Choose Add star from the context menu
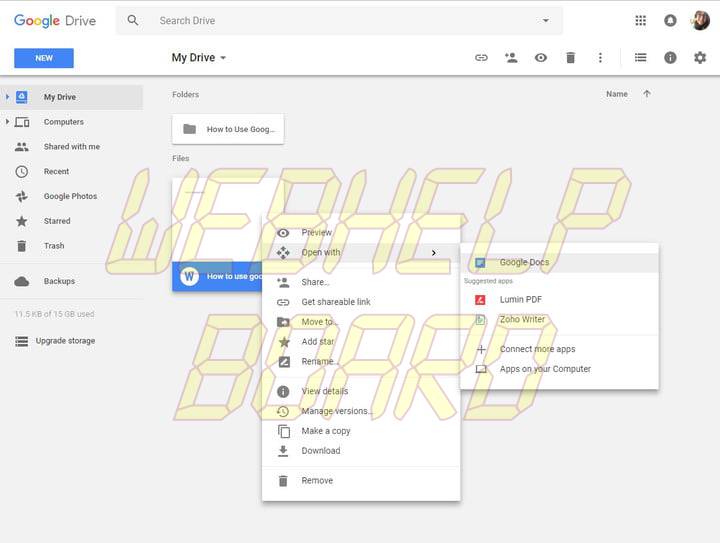The image size is (720, 543). pyautogui.click(x=361, y=341)
